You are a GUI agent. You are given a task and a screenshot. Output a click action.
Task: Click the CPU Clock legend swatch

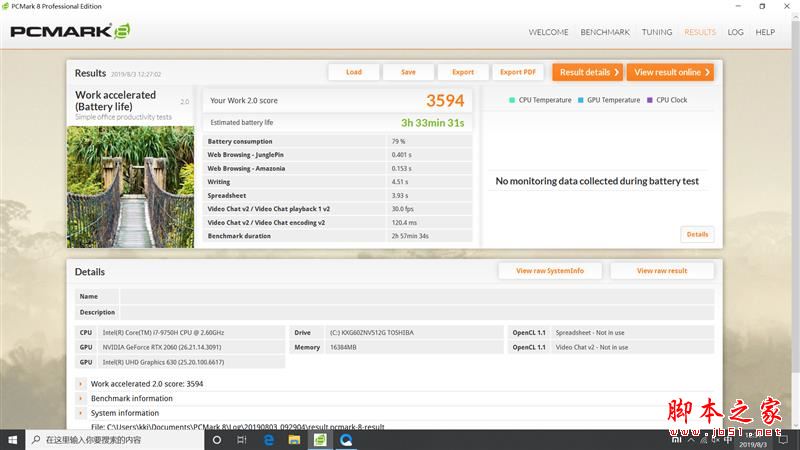coord(649,100)
